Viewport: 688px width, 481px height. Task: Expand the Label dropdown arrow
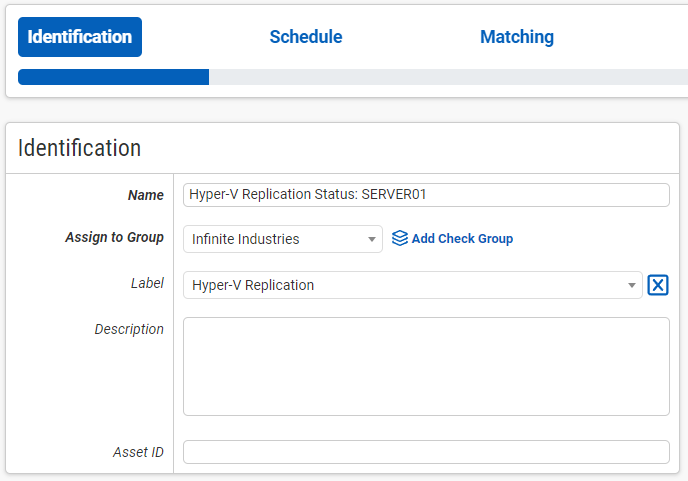click(632, 286)
